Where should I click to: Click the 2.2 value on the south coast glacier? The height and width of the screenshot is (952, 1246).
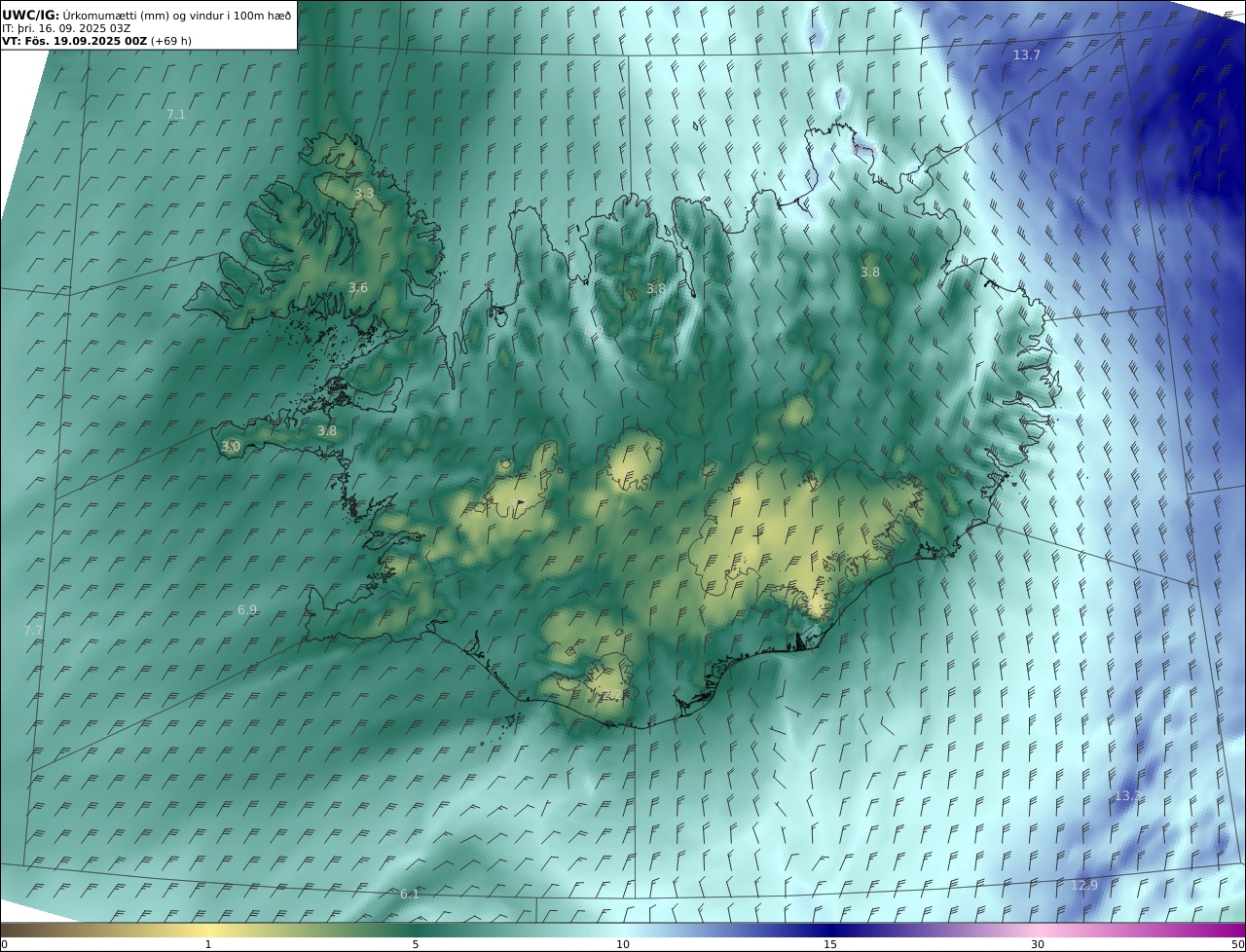(612, 694)
